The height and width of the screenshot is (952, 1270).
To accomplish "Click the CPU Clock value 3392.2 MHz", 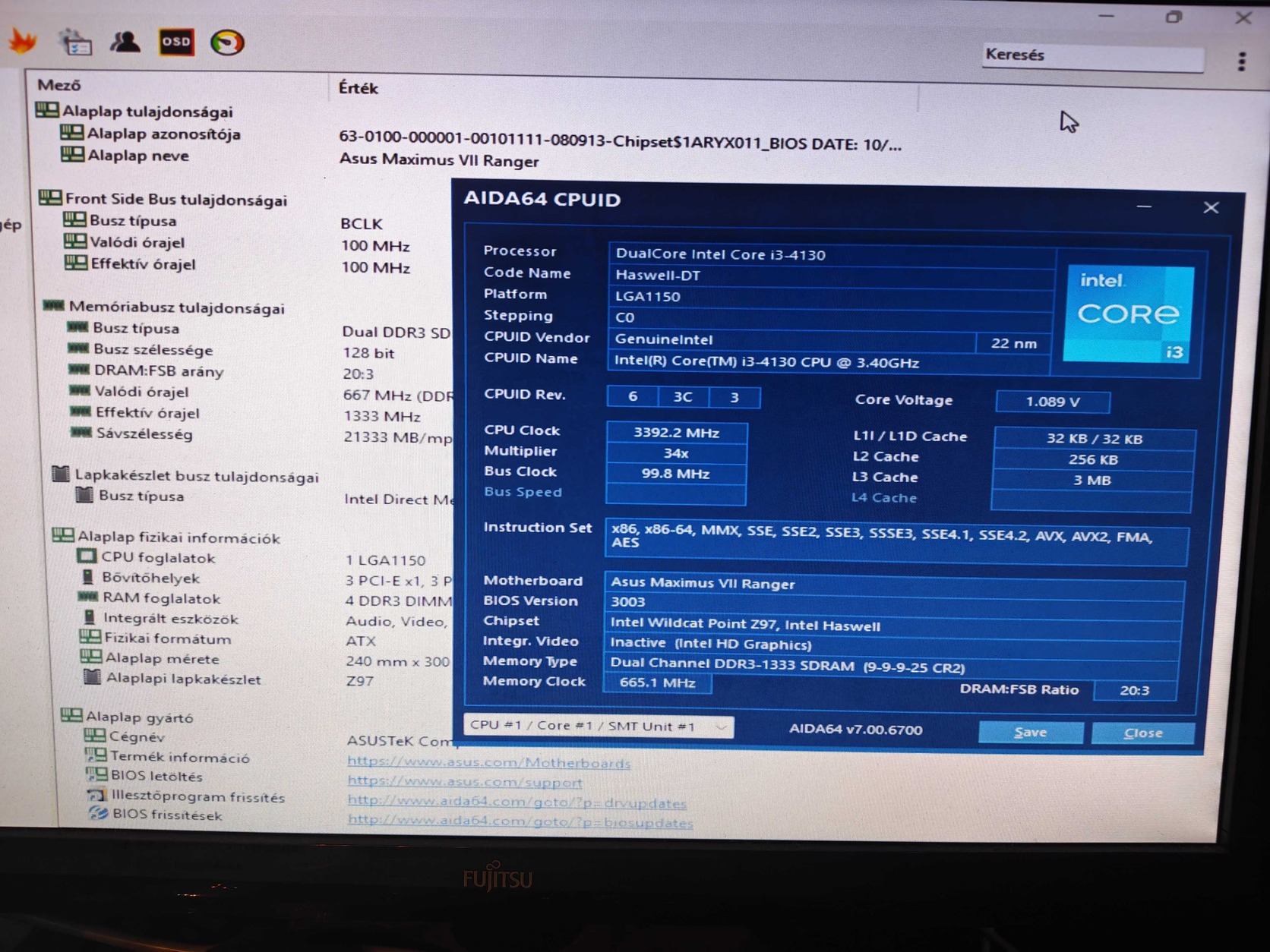I will tap(677, 433).
